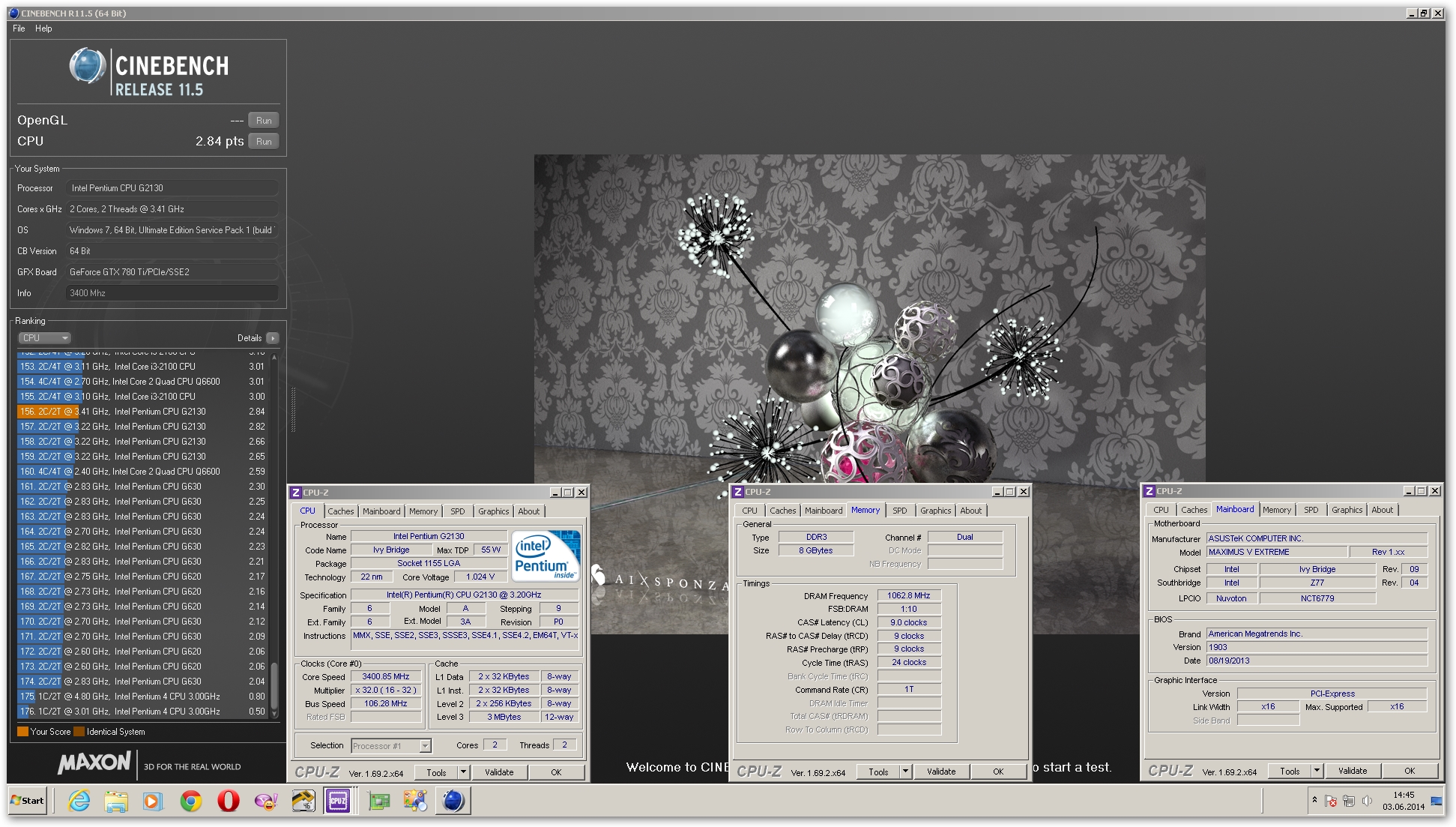Screen dimensions: 1456x827
Task: Expand Tools dropdown arrow in middle CPU-Z window
Action: click(x=905, y=772)
